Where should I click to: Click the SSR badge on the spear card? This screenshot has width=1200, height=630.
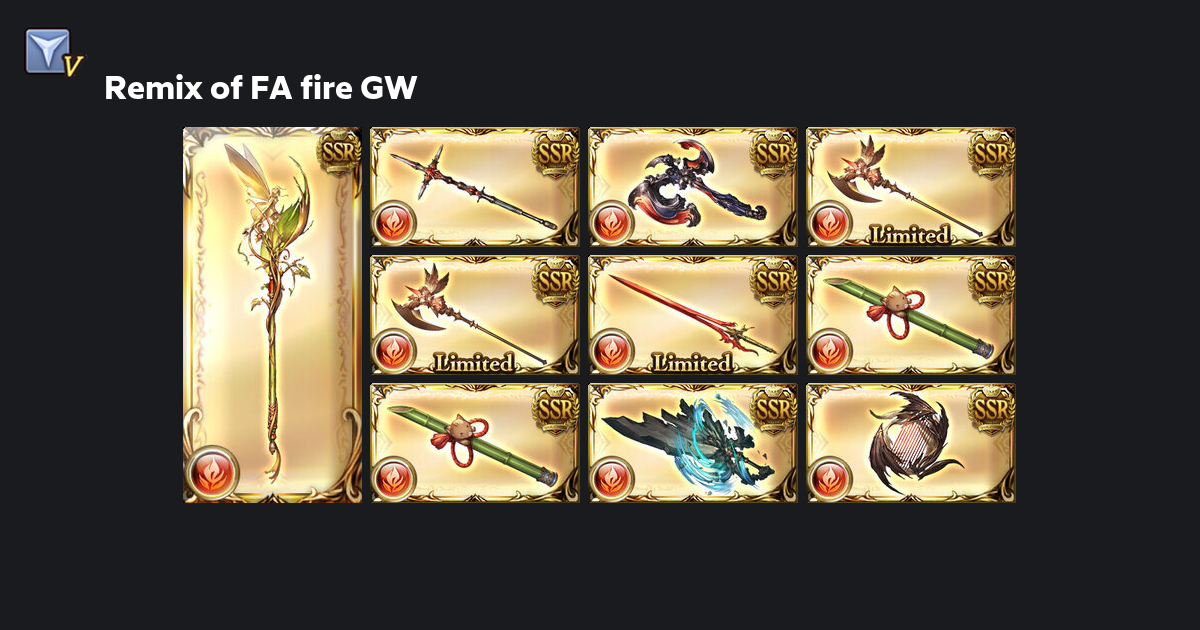click(556, 151)
